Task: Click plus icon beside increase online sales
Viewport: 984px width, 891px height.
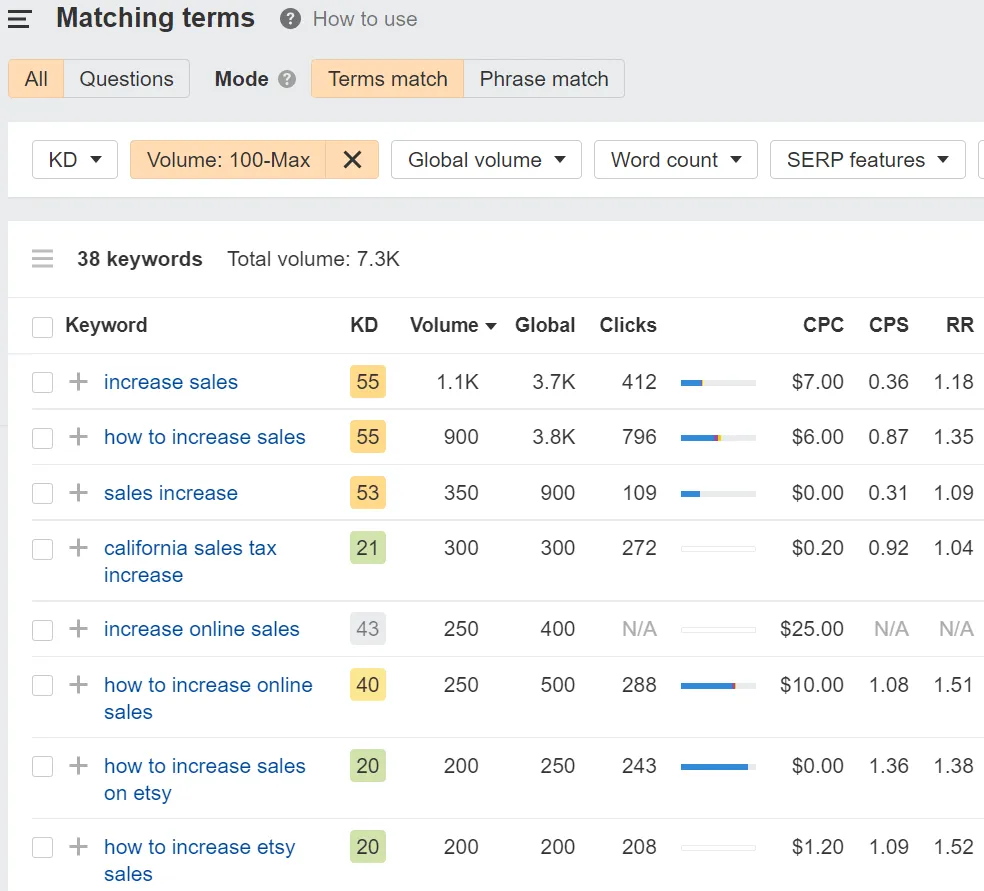Action: coord(78,629)
